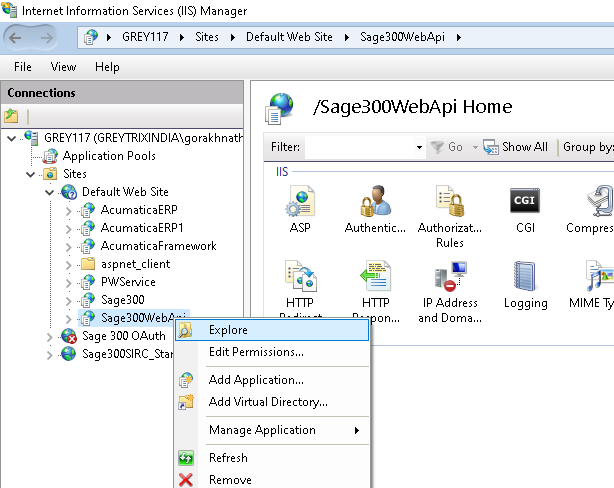Click the green Refresh menu icon
The width and height of the screenshot is (614, 488).
pos(186,458)
